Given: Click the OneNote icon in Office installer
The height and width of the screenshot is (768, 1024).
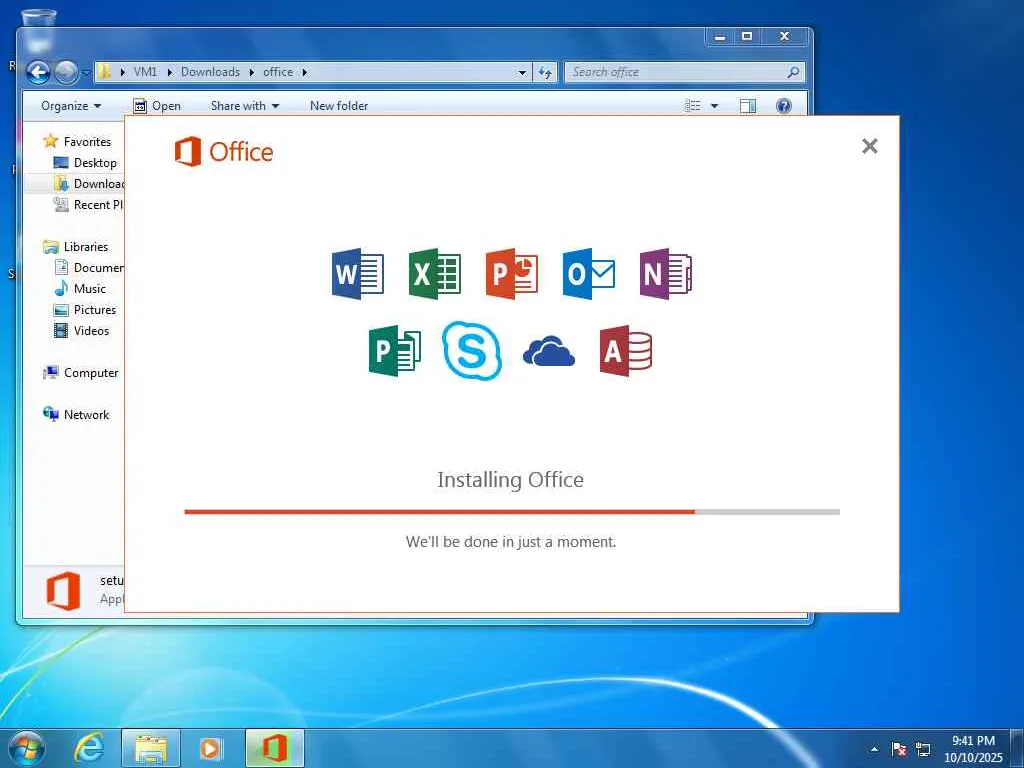Looking at the screenshot, I should [665, 274].
